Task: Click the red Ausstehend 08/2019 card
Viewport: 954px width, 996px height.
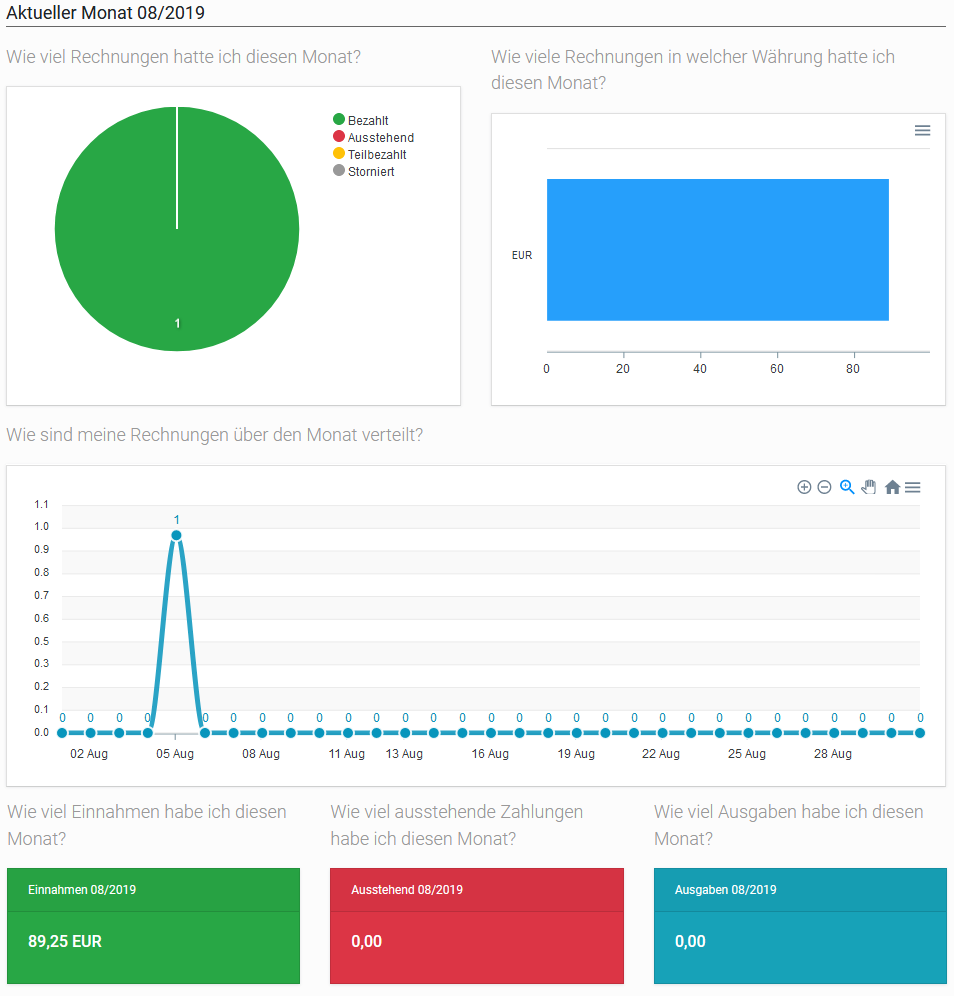Action: coord(477,925)
